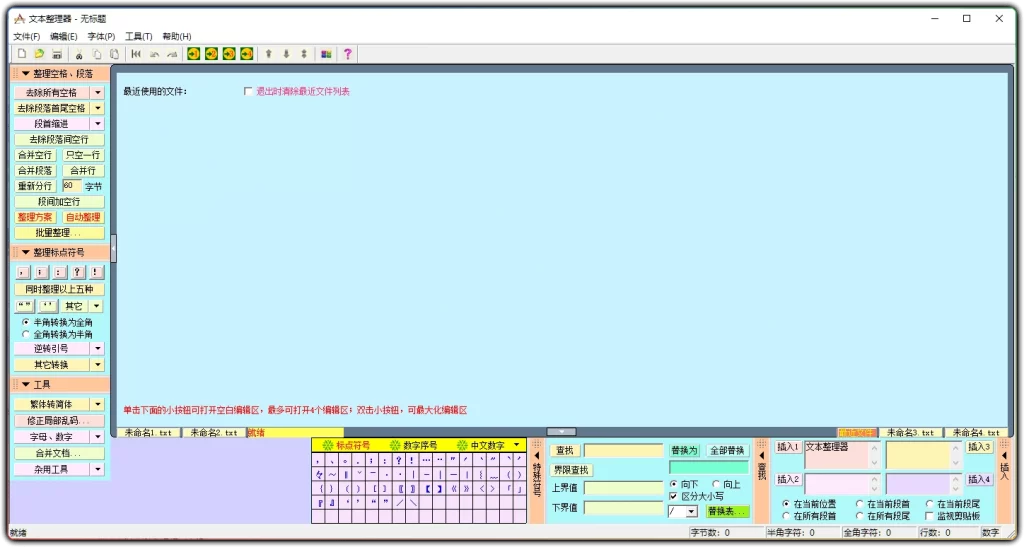1024x547 pixels.
Task: Switch to edit area 4 yellow icon
Action: click(x=246, y=54)
